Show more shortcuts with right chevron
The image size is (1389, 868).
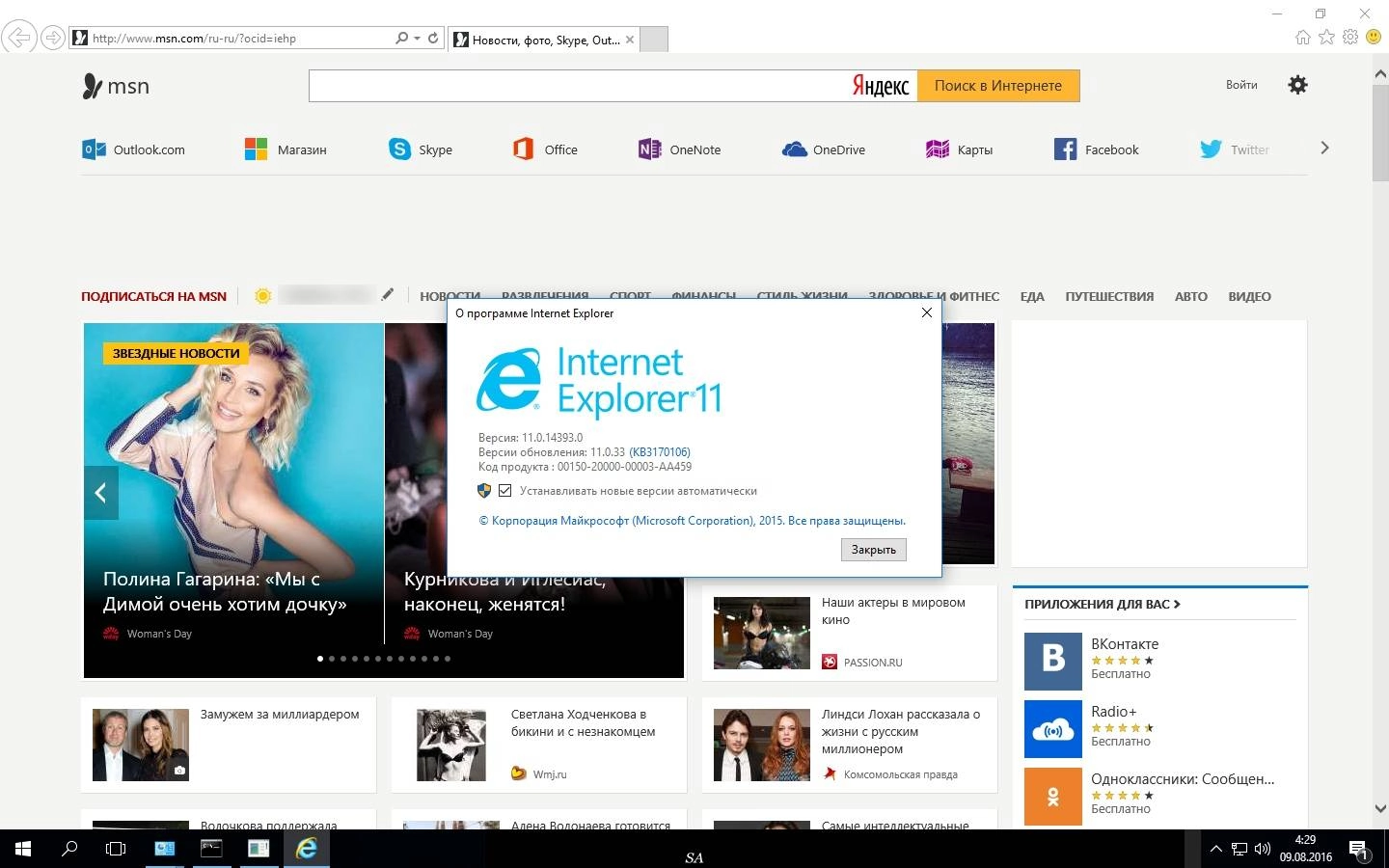coord(1324,148)
